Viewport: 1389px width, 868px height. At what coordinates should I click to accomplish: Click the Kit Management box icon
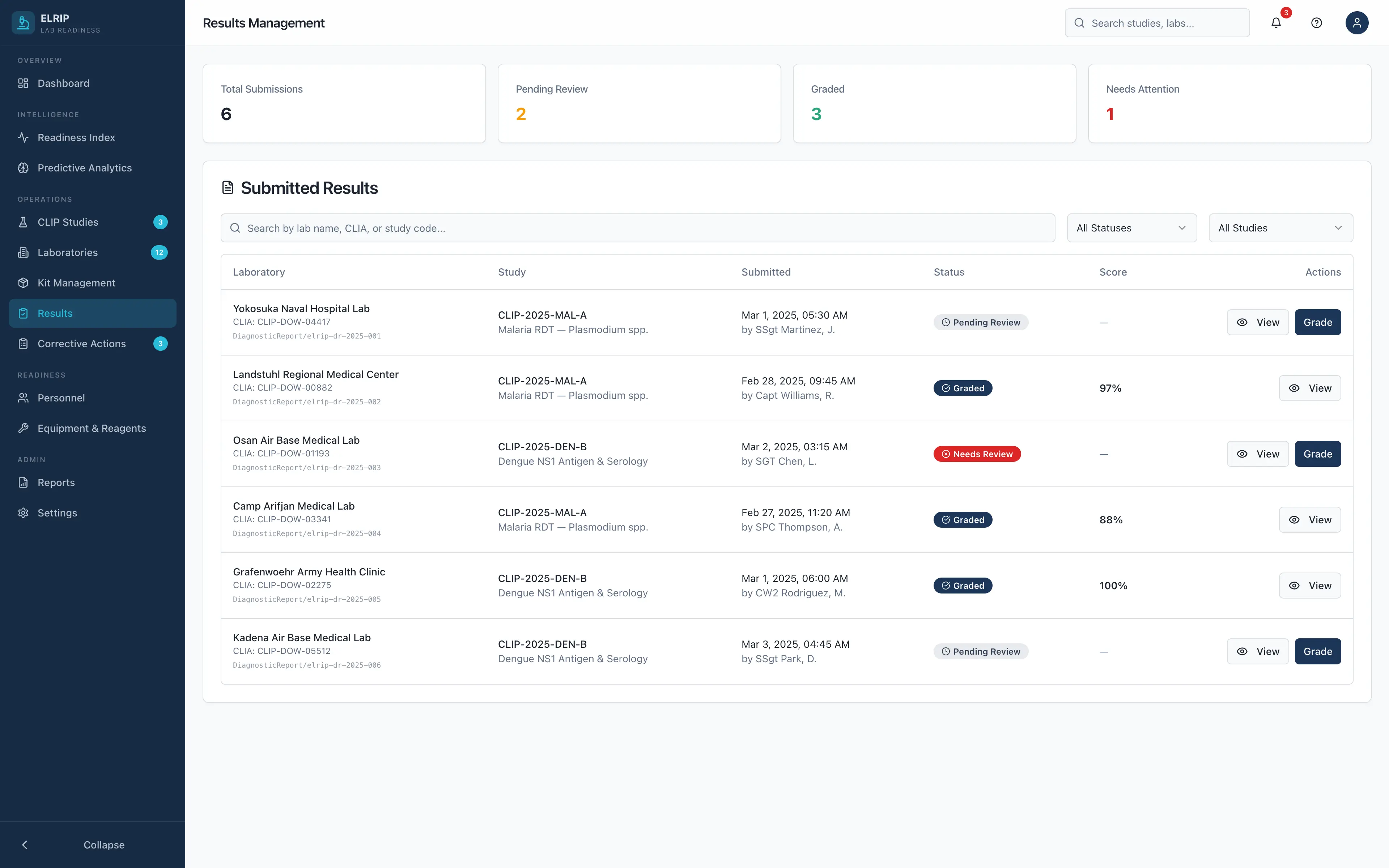point(23,283)
